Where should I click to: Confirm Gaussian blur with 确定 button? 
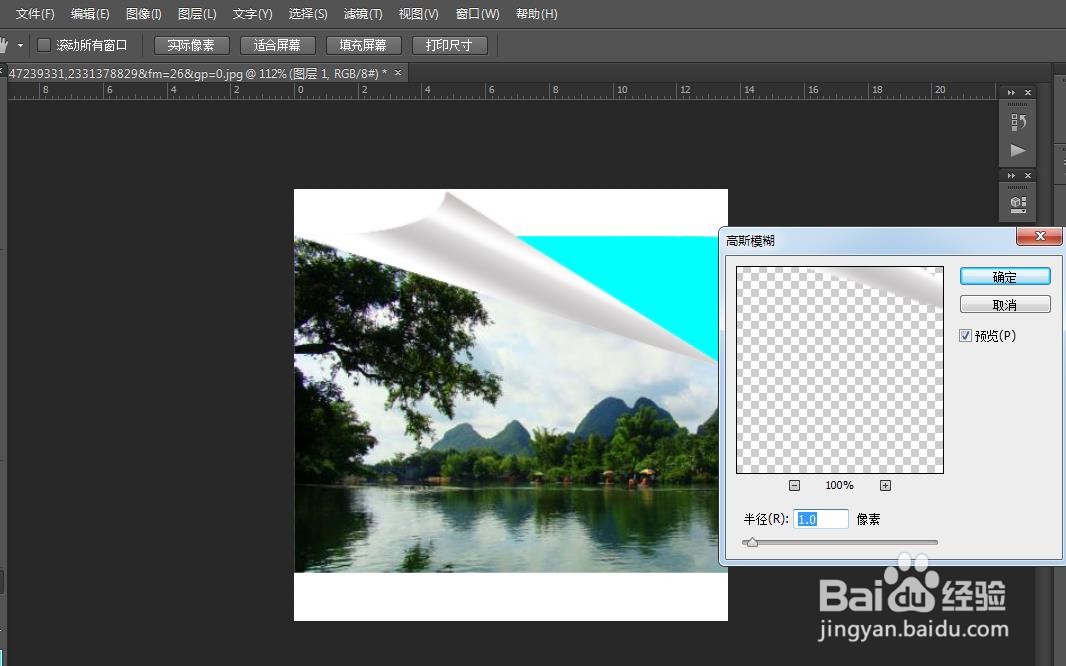1005,277
